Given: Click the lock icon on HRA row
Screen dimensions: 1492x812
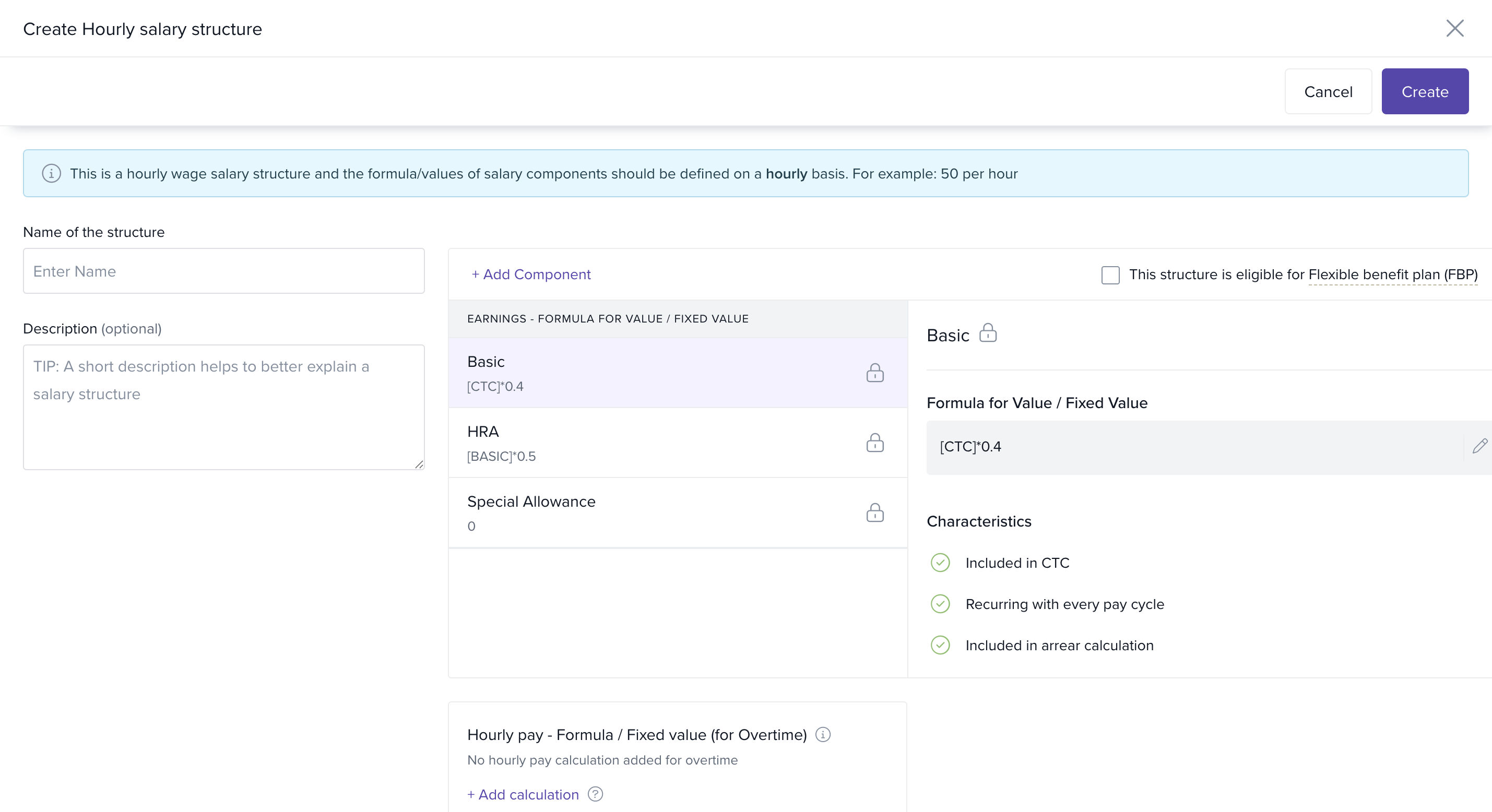Looking at the screenshot, I should pyautogui.click(x=874, y=443).
